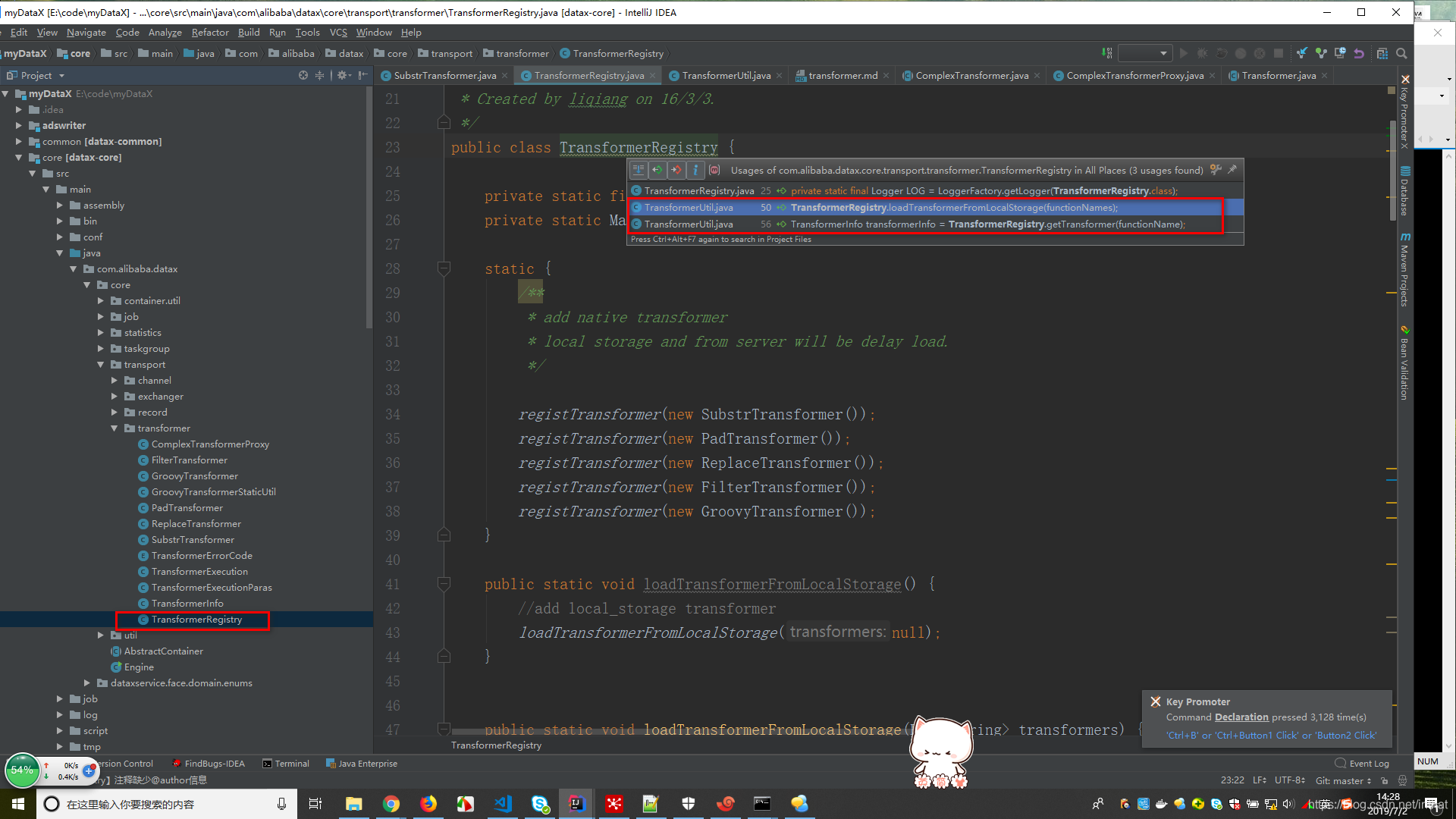Viewport: 1456px width, 819px height.
Task: Open the Show History clock icon
Action: [1340, 53]
